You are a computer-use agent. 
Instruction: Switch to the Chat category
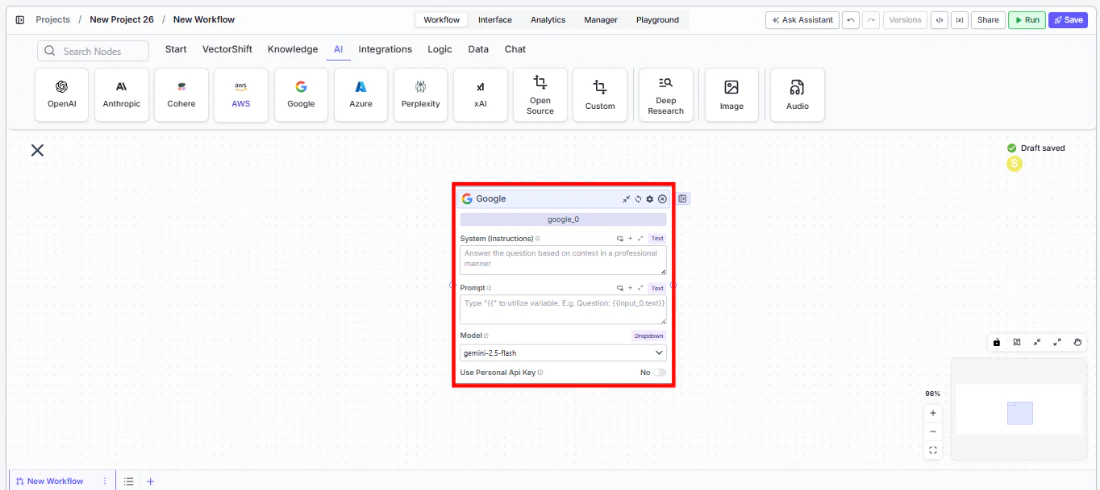[x=515, y=50]
